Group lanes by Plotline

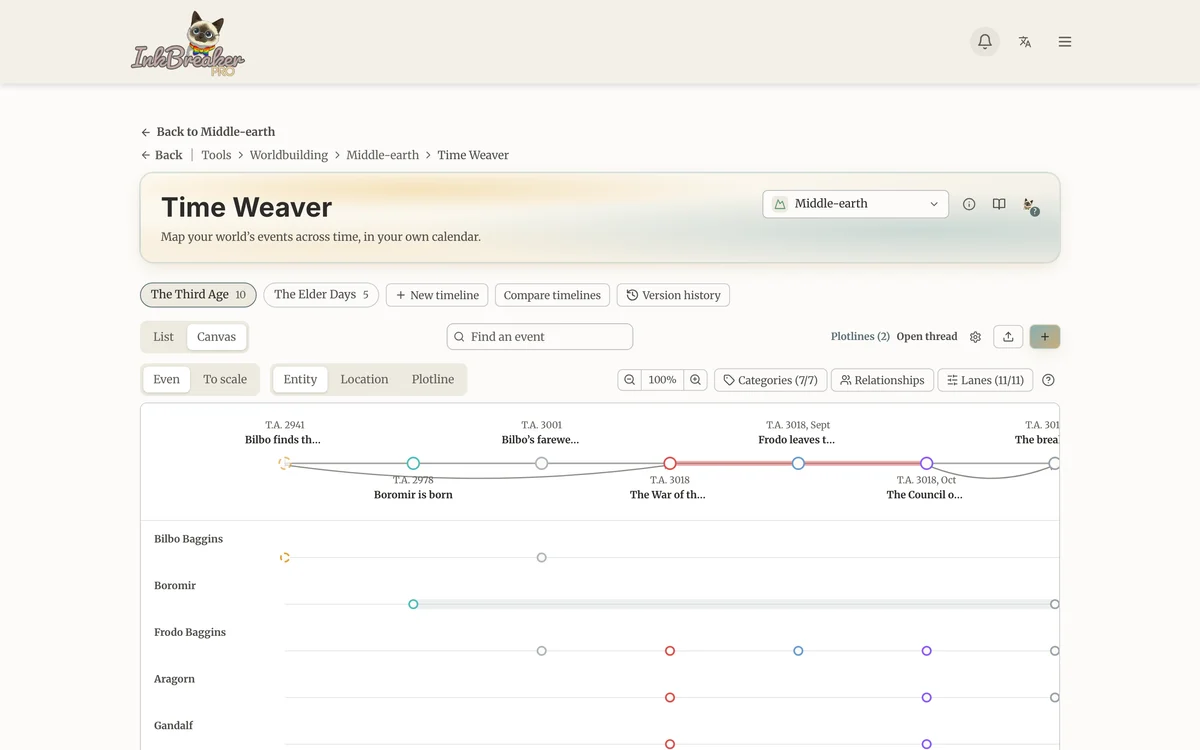coord(433,379)
